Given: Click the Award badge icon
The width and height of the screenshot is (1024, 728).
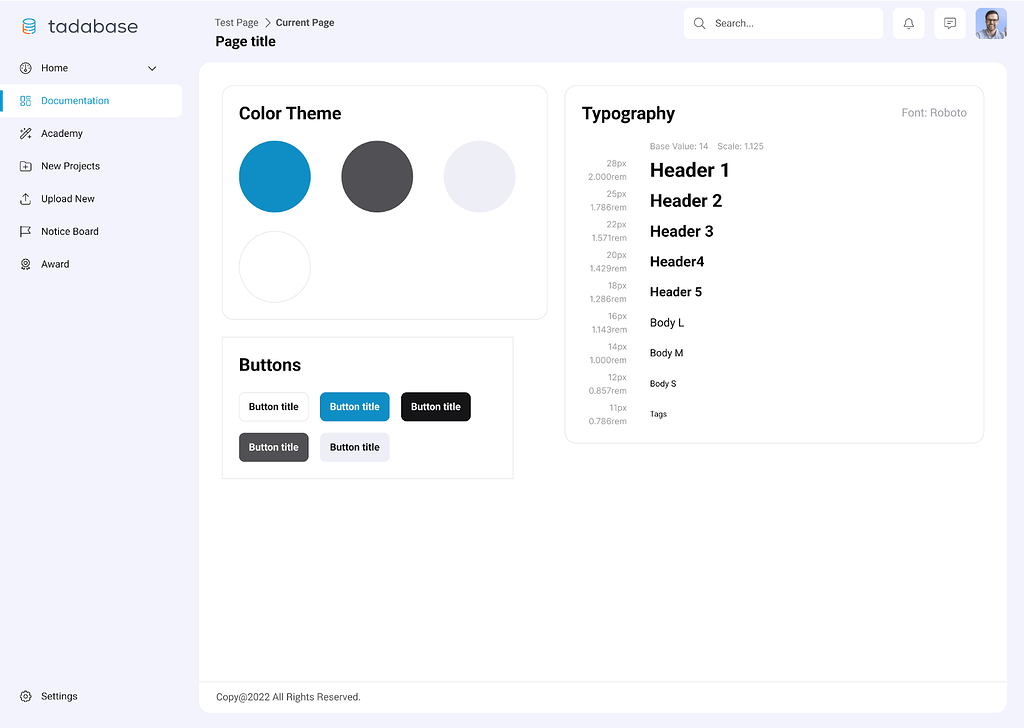Looking at the screenshot, I should click(26, 264).
